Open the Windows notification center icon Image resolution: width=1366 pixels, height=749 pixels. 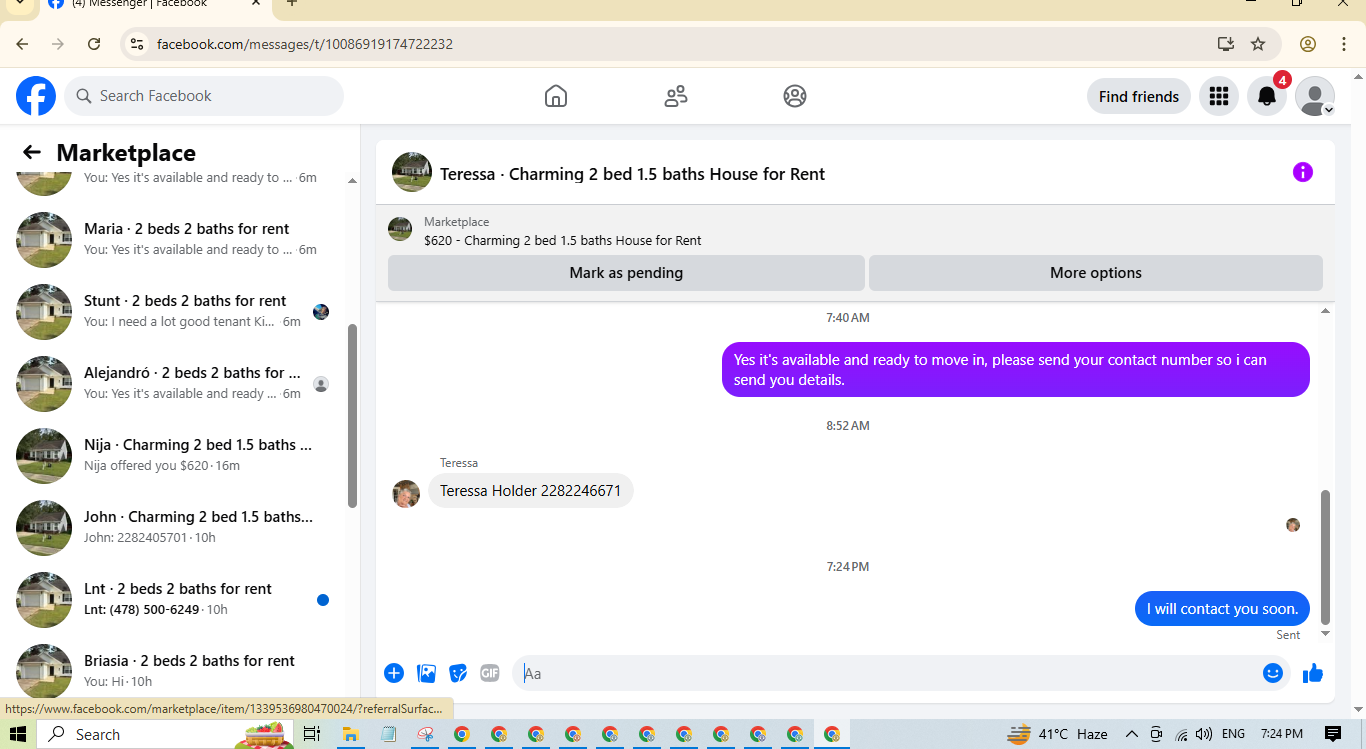1332,734
